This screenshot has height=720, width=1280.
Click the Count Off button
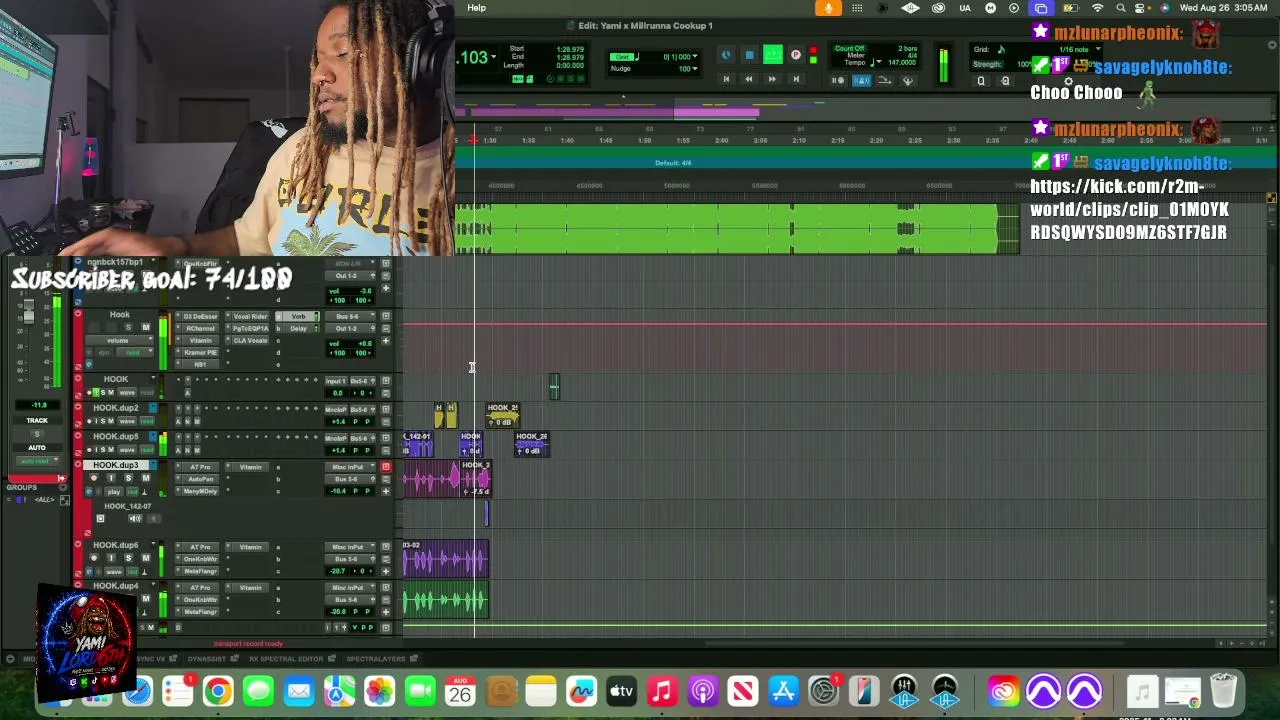coord(849,48)
